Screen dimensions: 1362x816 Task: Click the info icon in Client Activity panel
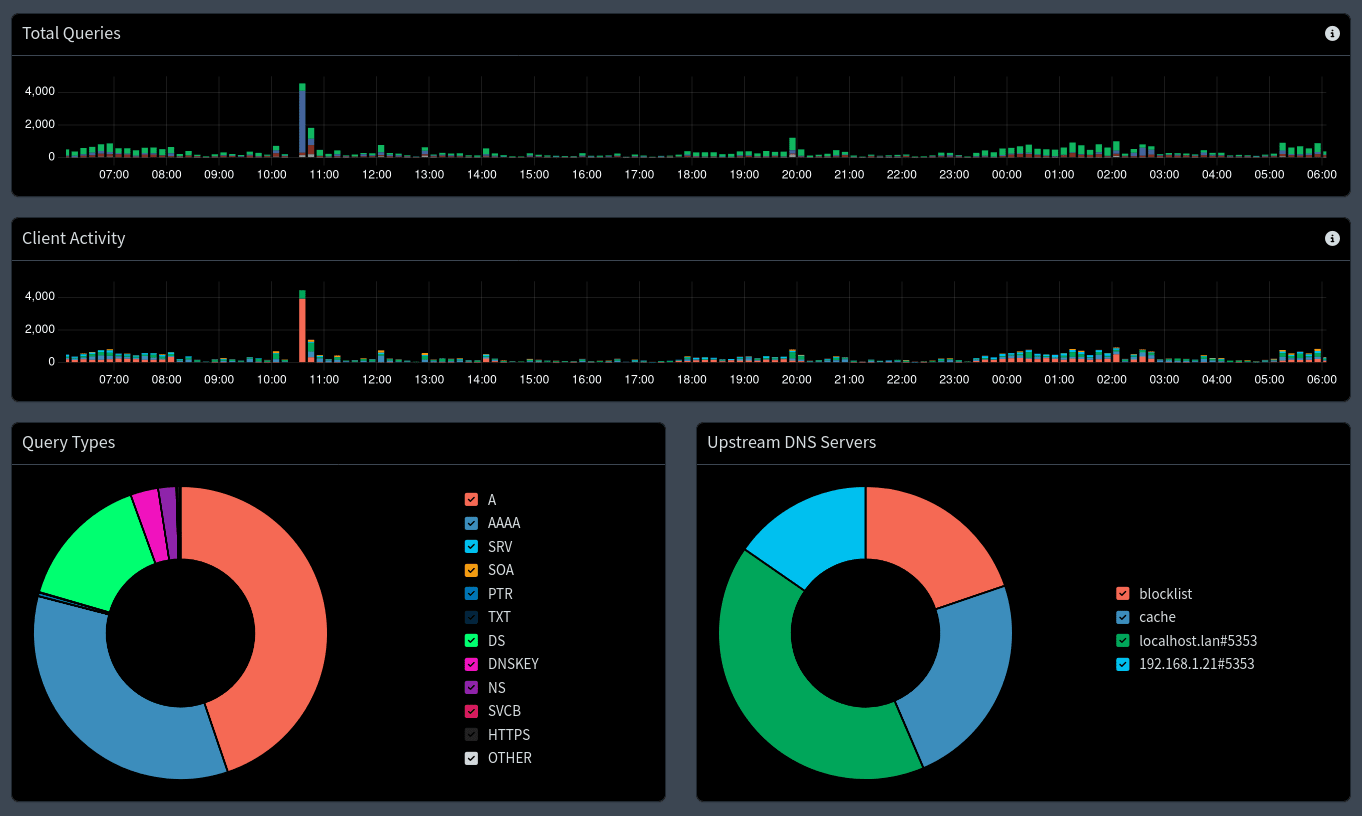tap(1332, 238)
